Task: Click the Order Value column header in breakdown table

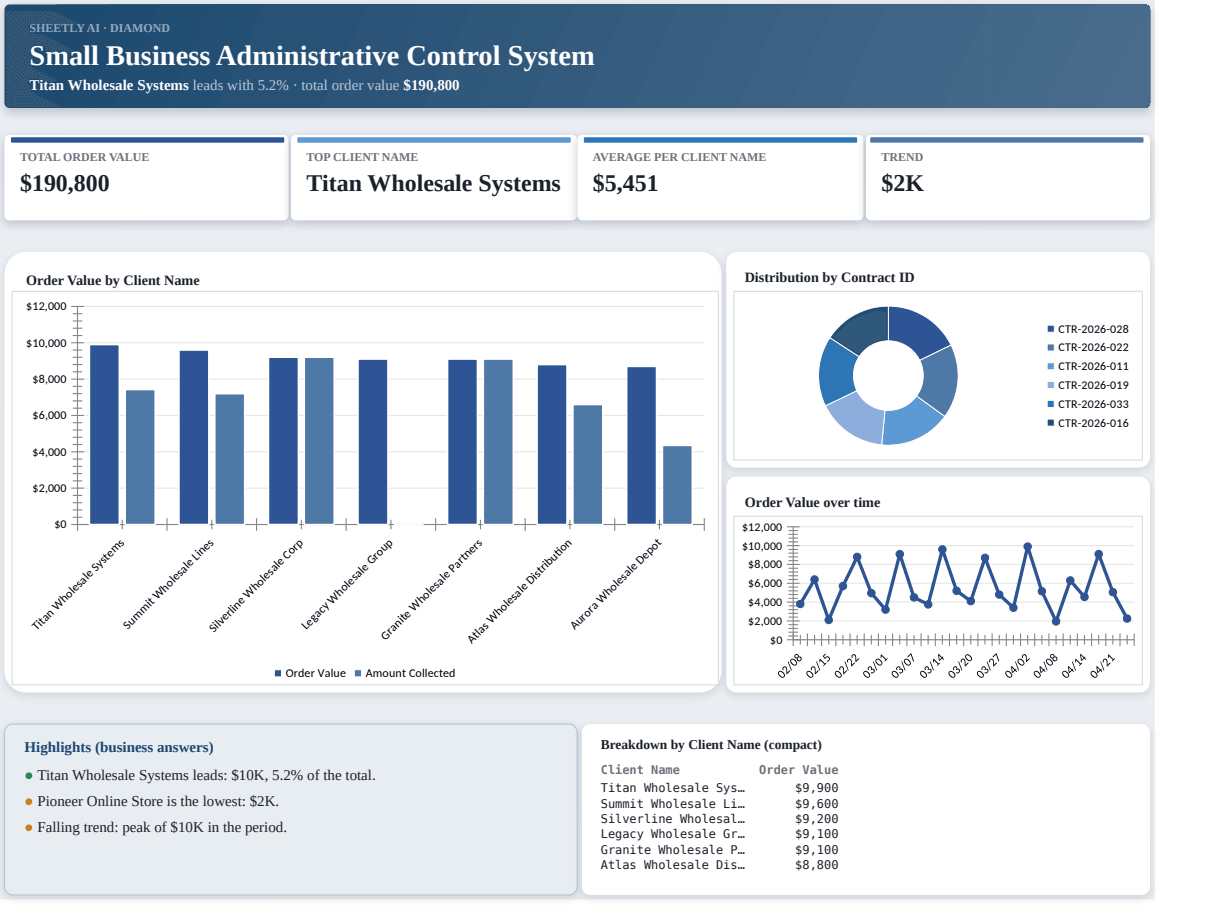Action: (x=799, y=770)
